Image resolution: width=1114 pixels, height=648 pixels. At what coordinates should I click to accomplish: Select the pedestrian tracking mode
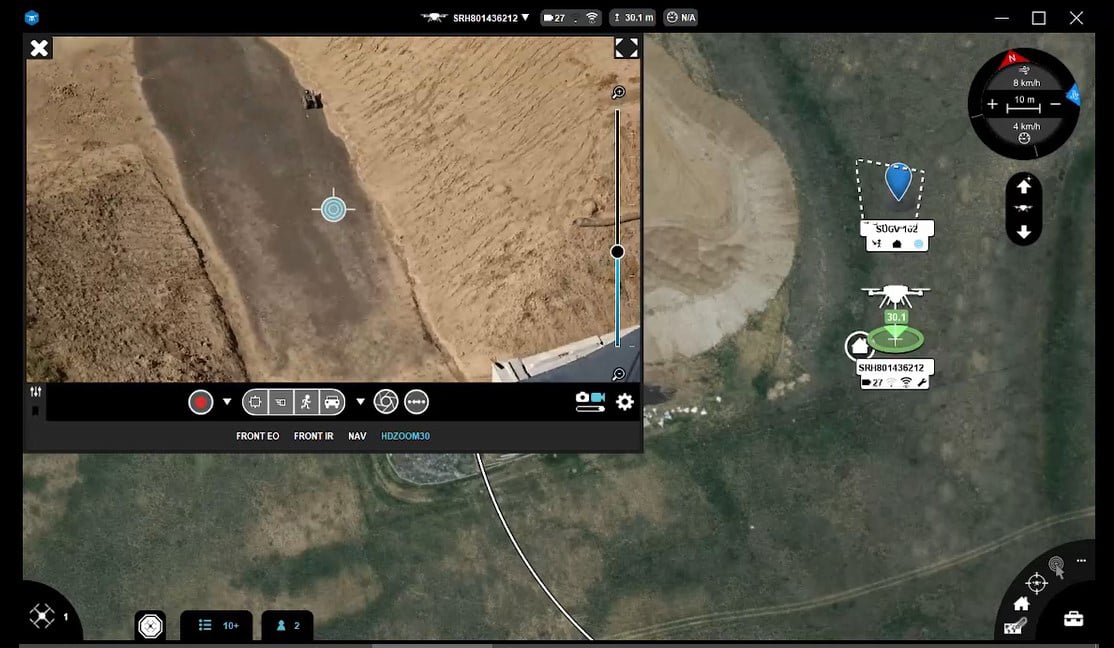(x=306, y=402)
